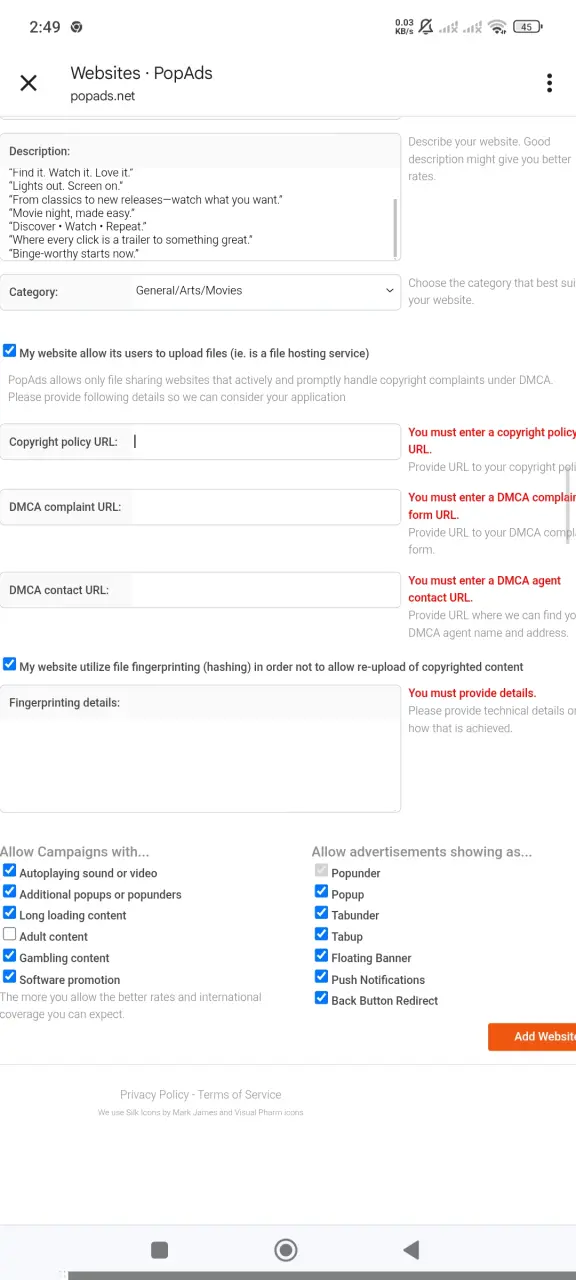Focus the DMCA complaint URL field
The image size is (576, 1280).
point(265,507)
